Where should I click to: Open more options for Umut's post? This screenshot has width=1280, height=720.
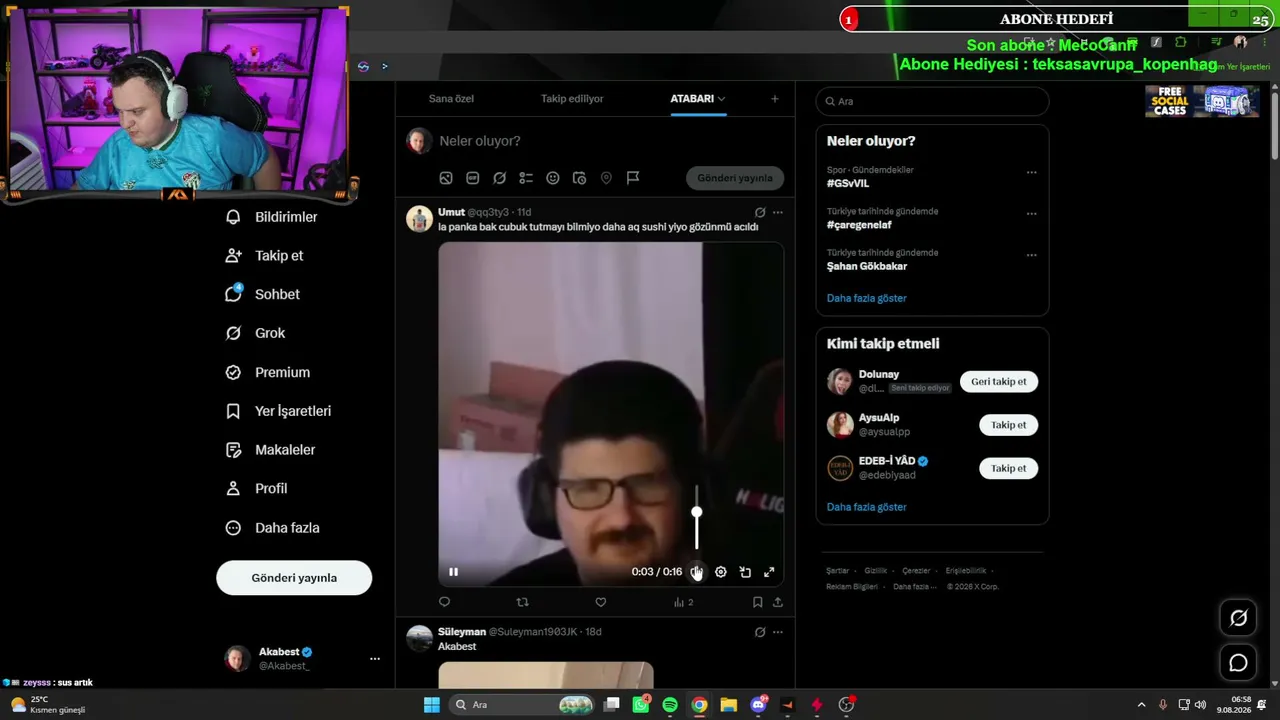click(778, 212)
